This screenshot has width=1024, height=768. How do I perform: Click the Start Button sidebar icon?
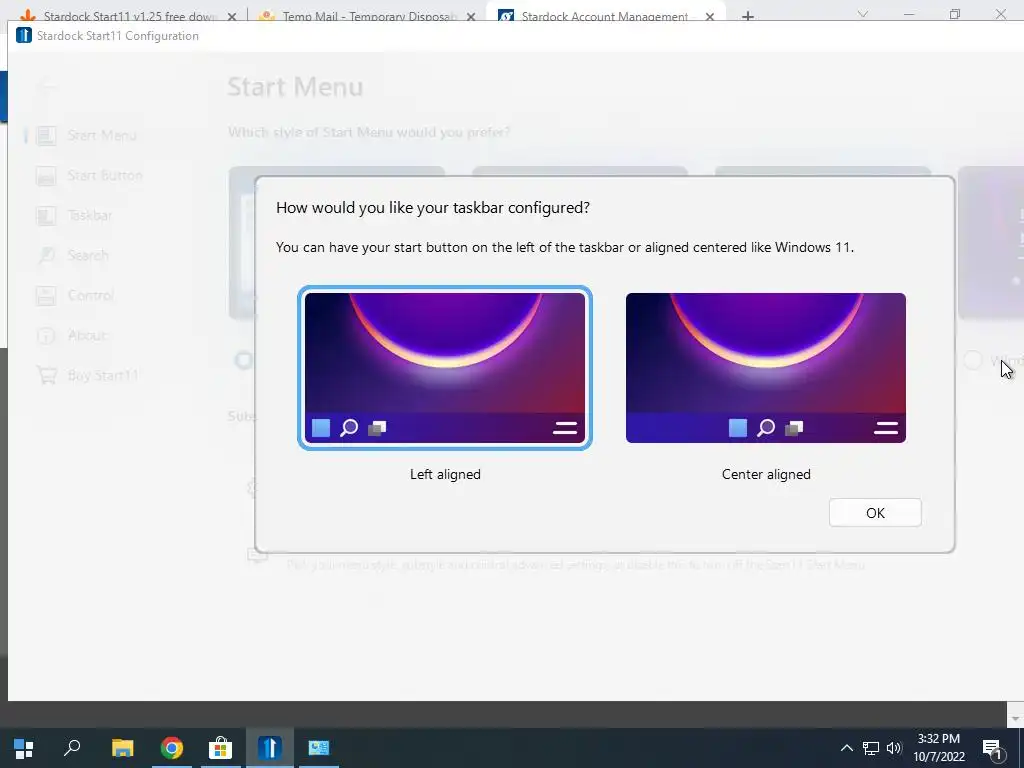point(46,176)
